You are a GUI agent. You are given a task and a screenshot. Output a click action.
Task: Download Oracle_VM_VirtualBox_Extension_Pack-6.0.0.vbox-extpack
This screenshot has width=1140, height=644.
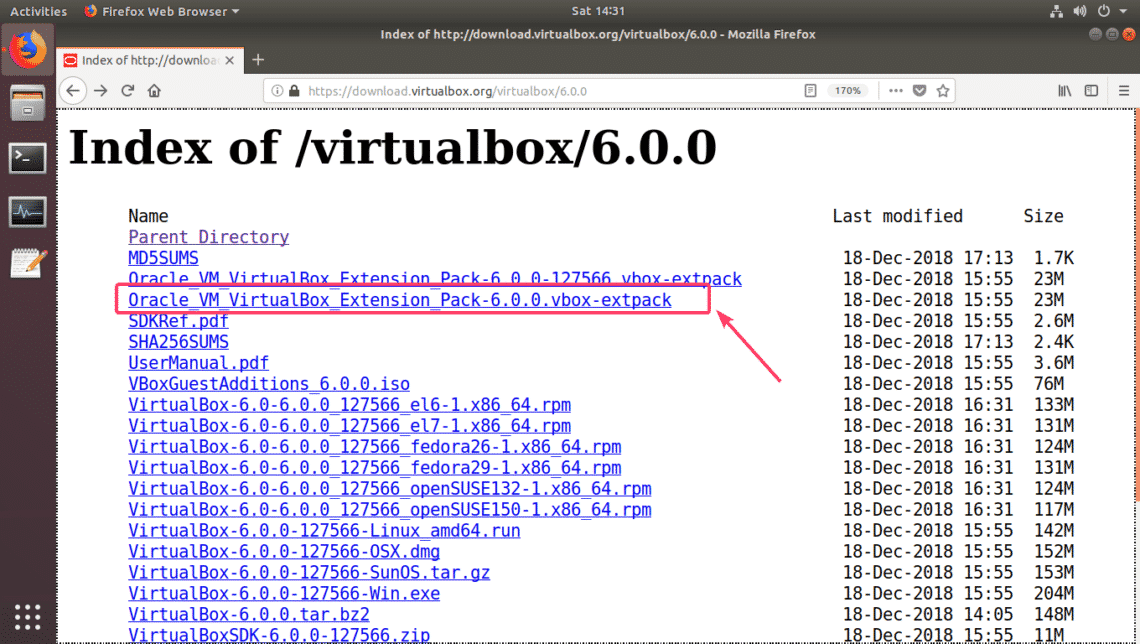point(400,300)
